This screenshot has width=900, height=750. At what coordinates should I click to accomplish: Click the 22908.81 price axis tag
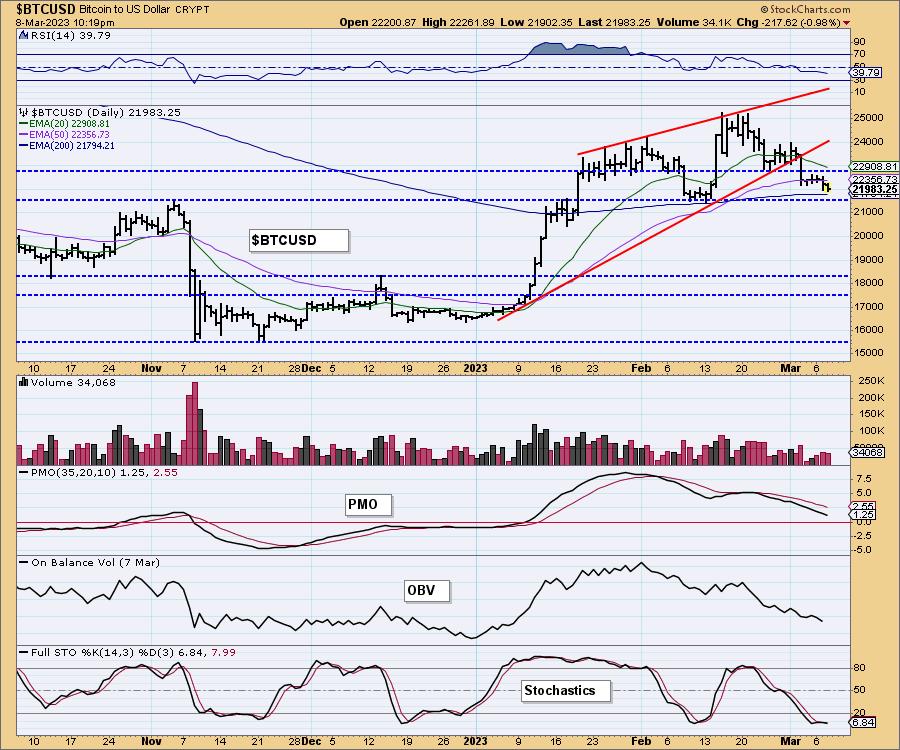tap(874, 167)
